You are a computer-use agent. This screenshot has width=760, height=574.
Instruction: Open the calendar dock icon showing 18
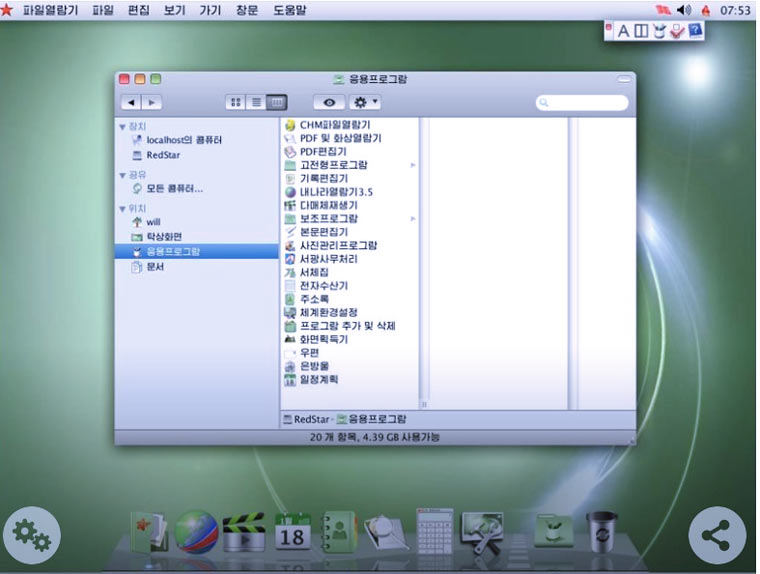tap(292, 532)
